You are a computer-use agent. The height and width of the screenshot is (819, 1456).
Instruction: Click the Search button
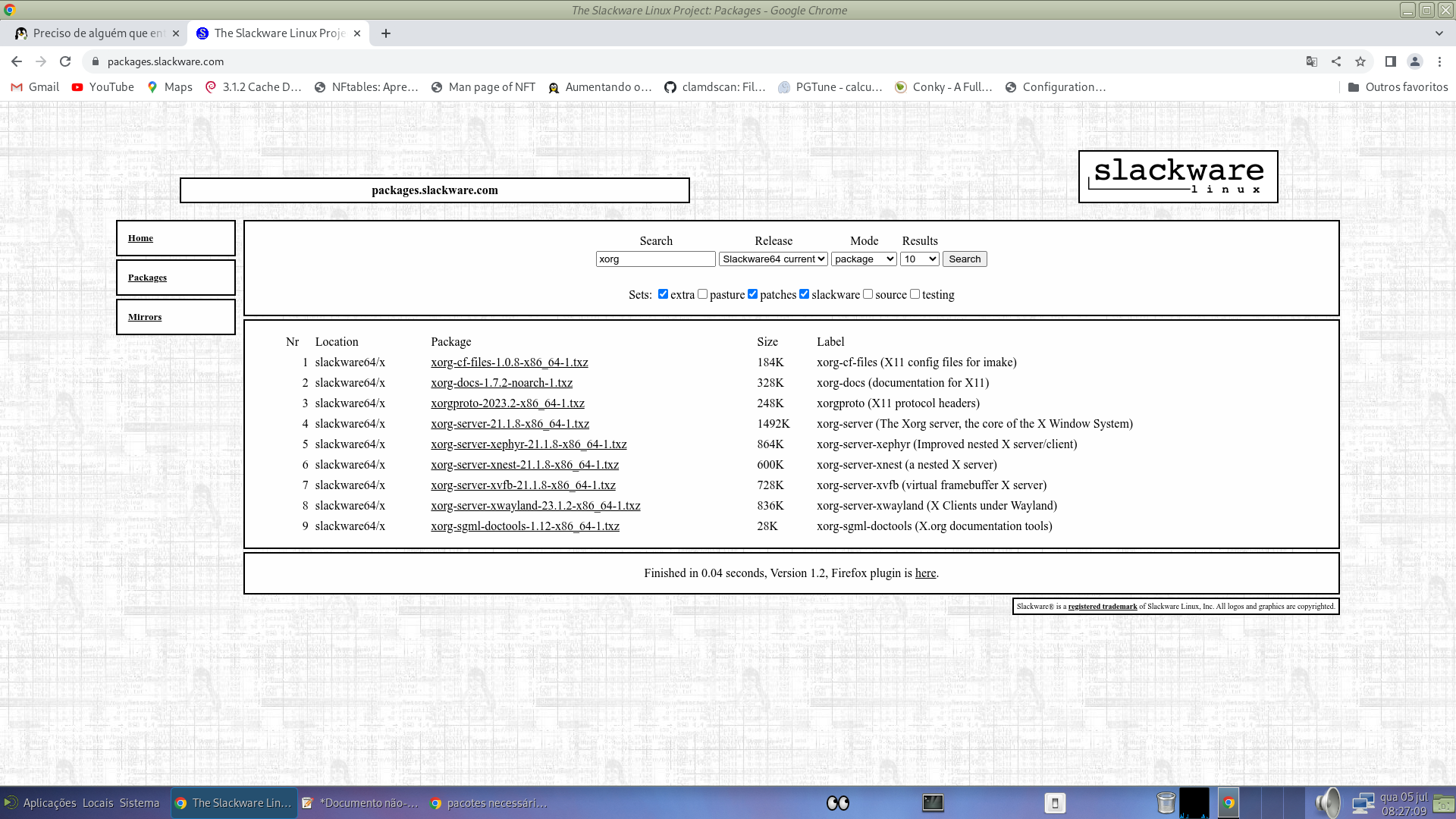click(965, 259)
